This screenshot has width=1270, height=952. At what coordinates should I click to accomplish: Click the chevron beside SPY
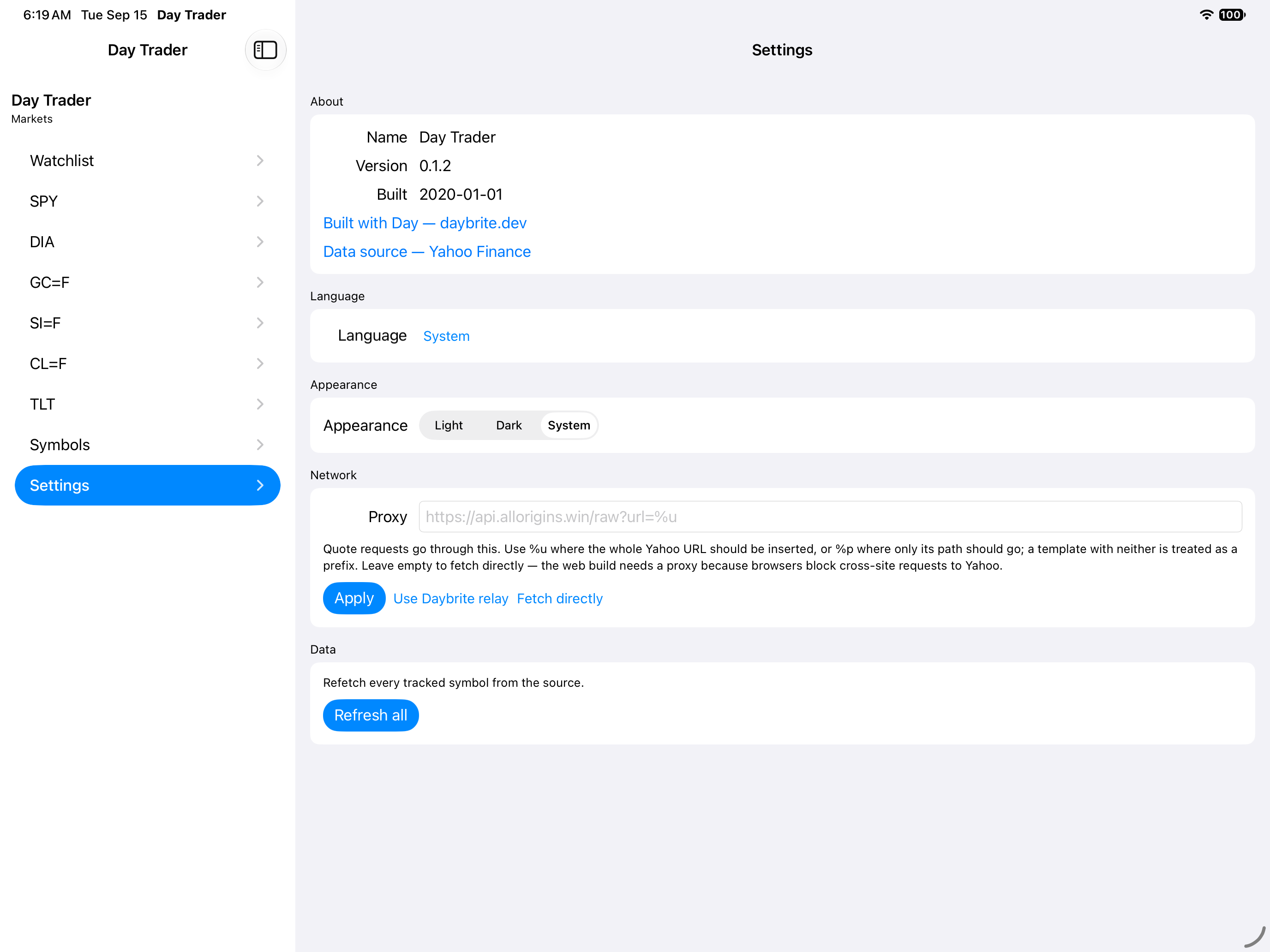[x=260, y=202]
